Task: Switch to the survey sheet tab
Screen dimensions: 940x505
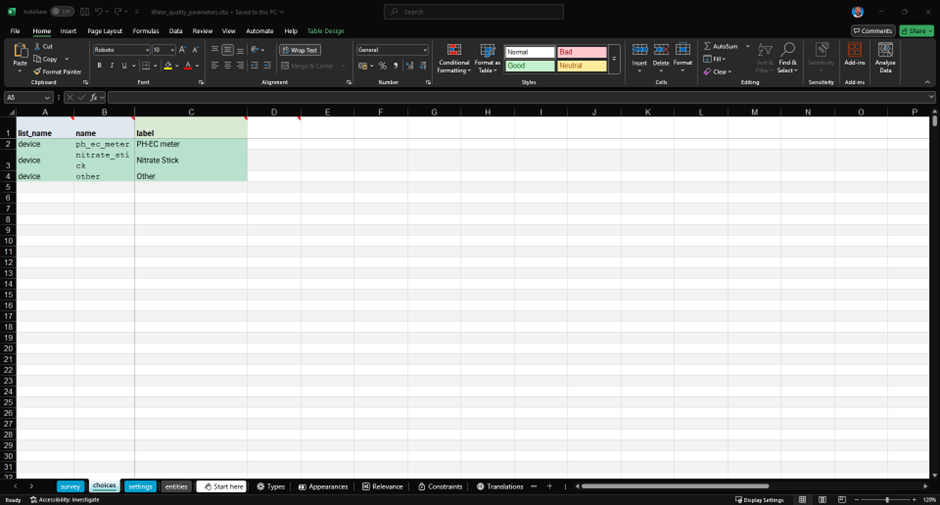Action: (x=70, y=486)
